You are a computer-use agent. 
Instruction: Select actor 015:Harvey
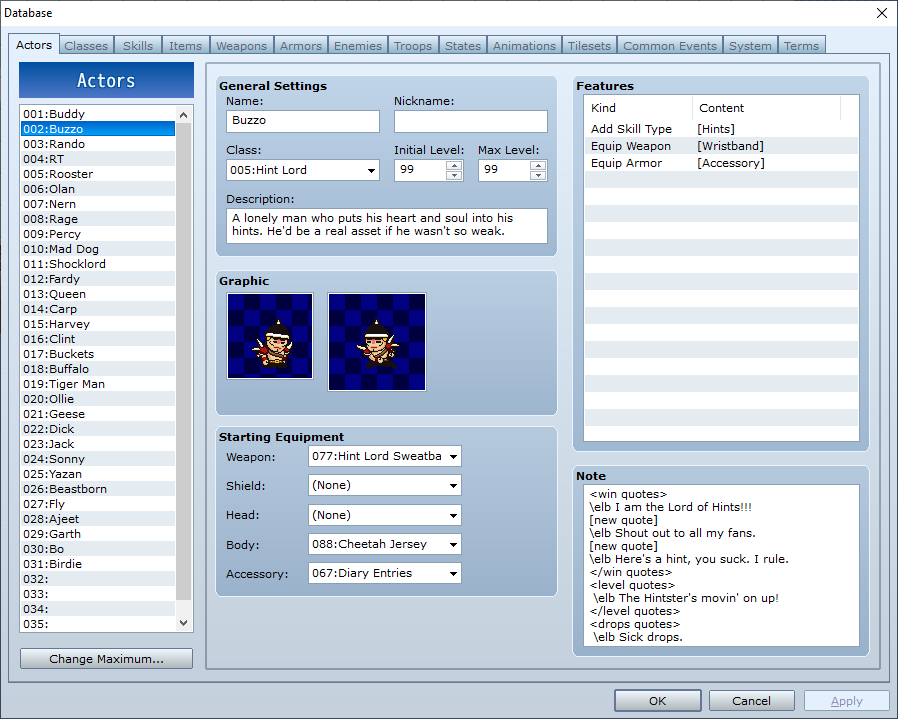point(98,324)
